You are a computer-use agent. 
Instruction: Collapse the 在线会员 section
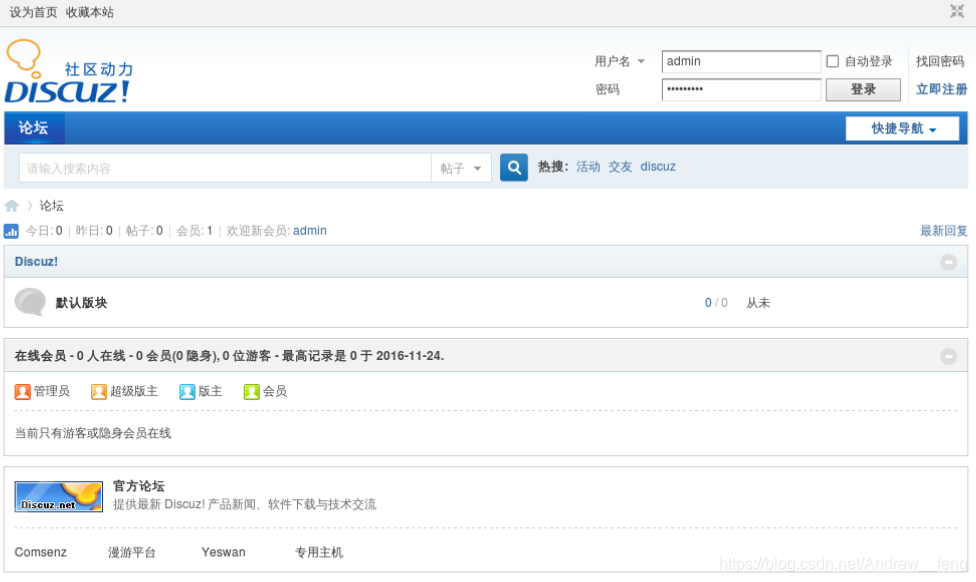948,356
